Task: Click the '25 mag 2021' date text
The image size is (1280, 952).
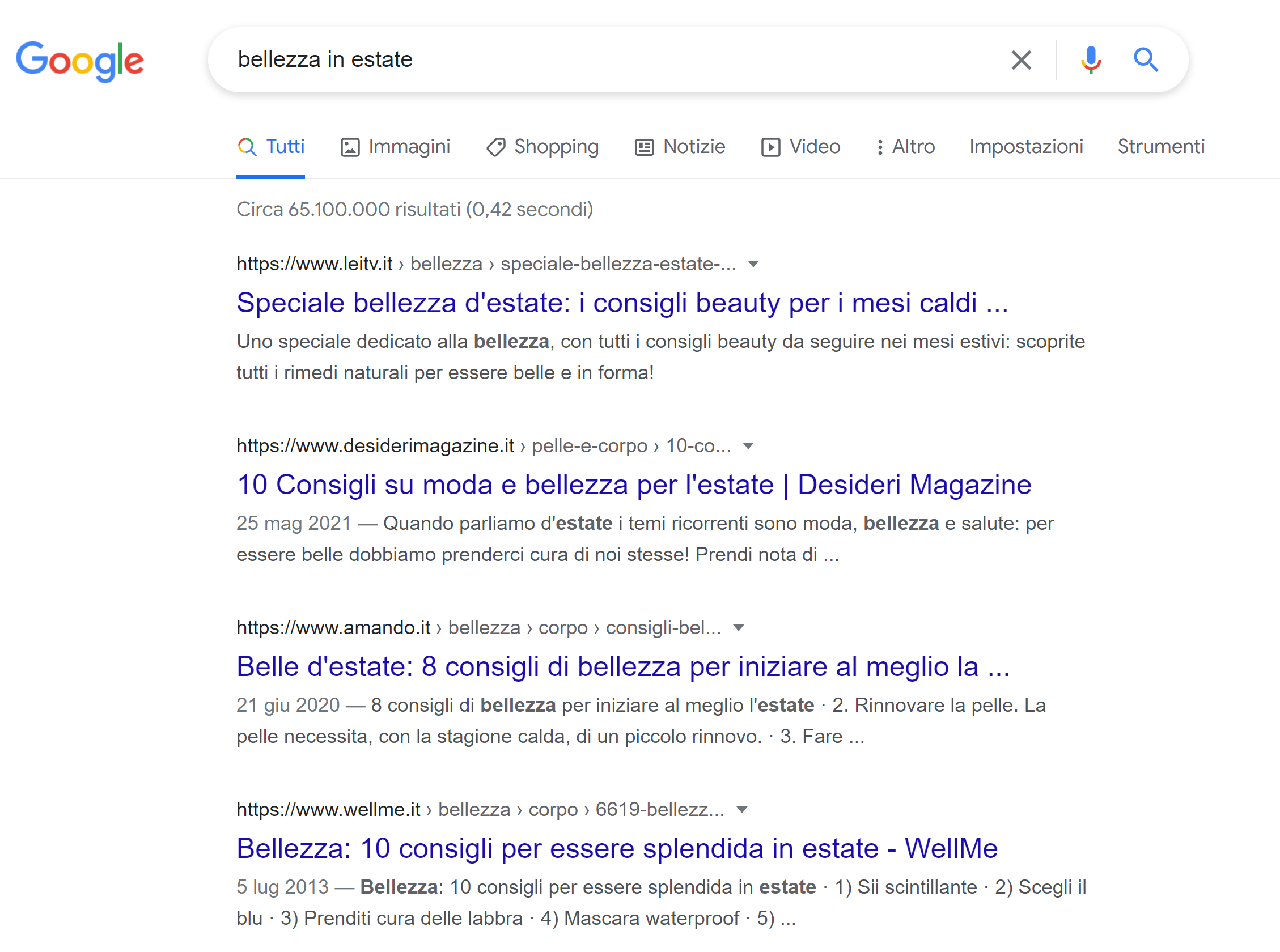Action: click(x=293, y=523)
